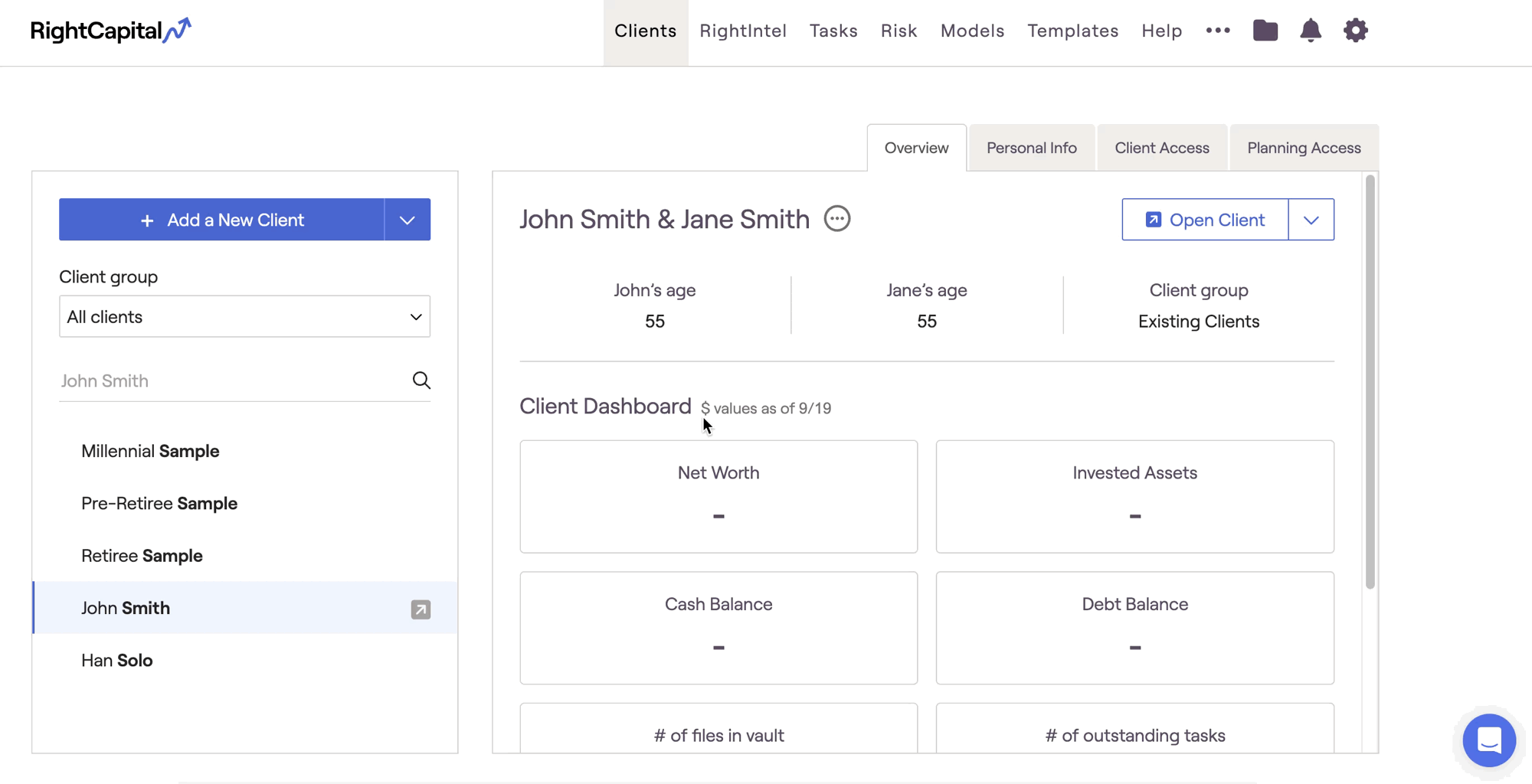Click the circled ellipsis next to client name
Image resolution: width=1532 pixels, height=784 pixels.
pos(836,219)
